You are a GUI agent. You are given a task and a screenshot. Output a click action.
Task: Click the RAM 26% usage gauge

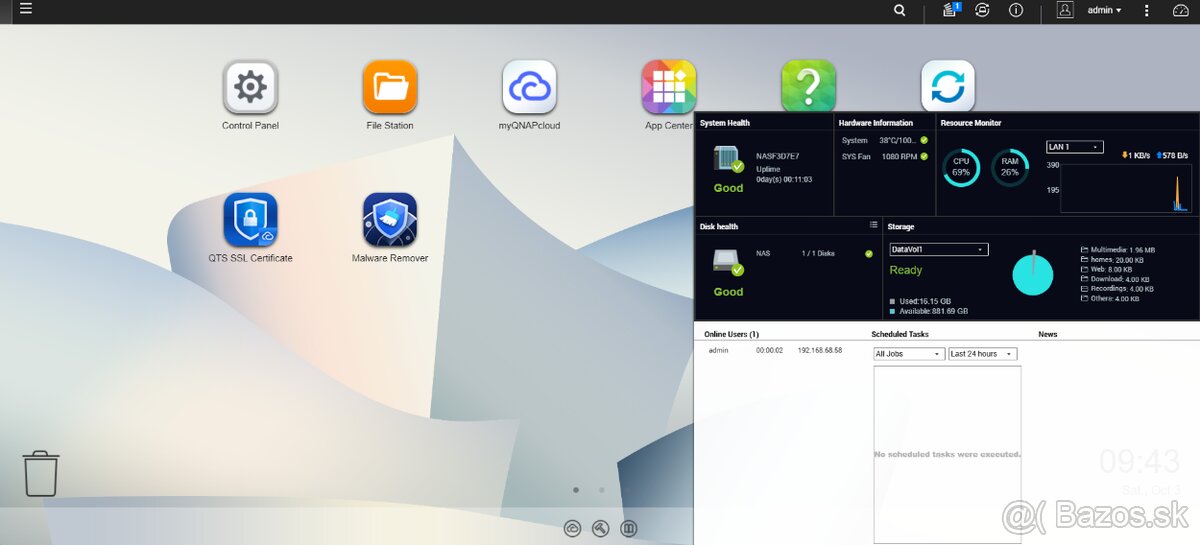pos(1010,167)
